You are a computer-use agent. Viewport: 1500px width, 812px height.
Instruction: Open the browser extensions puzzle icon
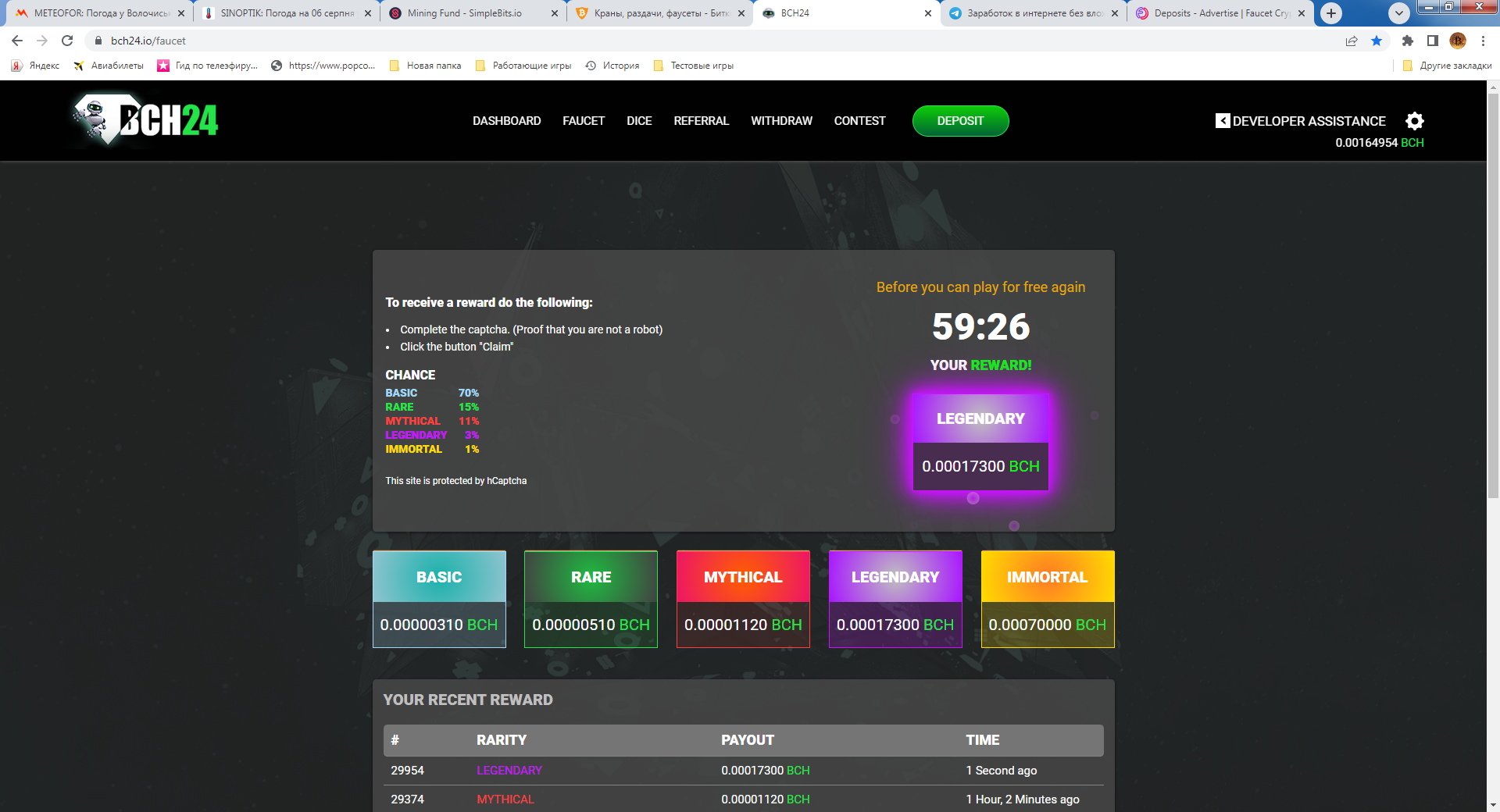(1407, 41)
